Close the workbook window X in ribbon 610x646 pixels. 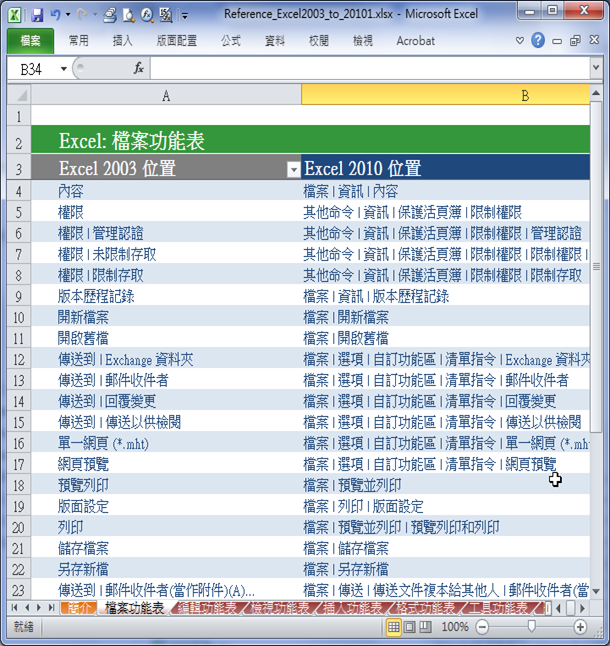(594, 40)
